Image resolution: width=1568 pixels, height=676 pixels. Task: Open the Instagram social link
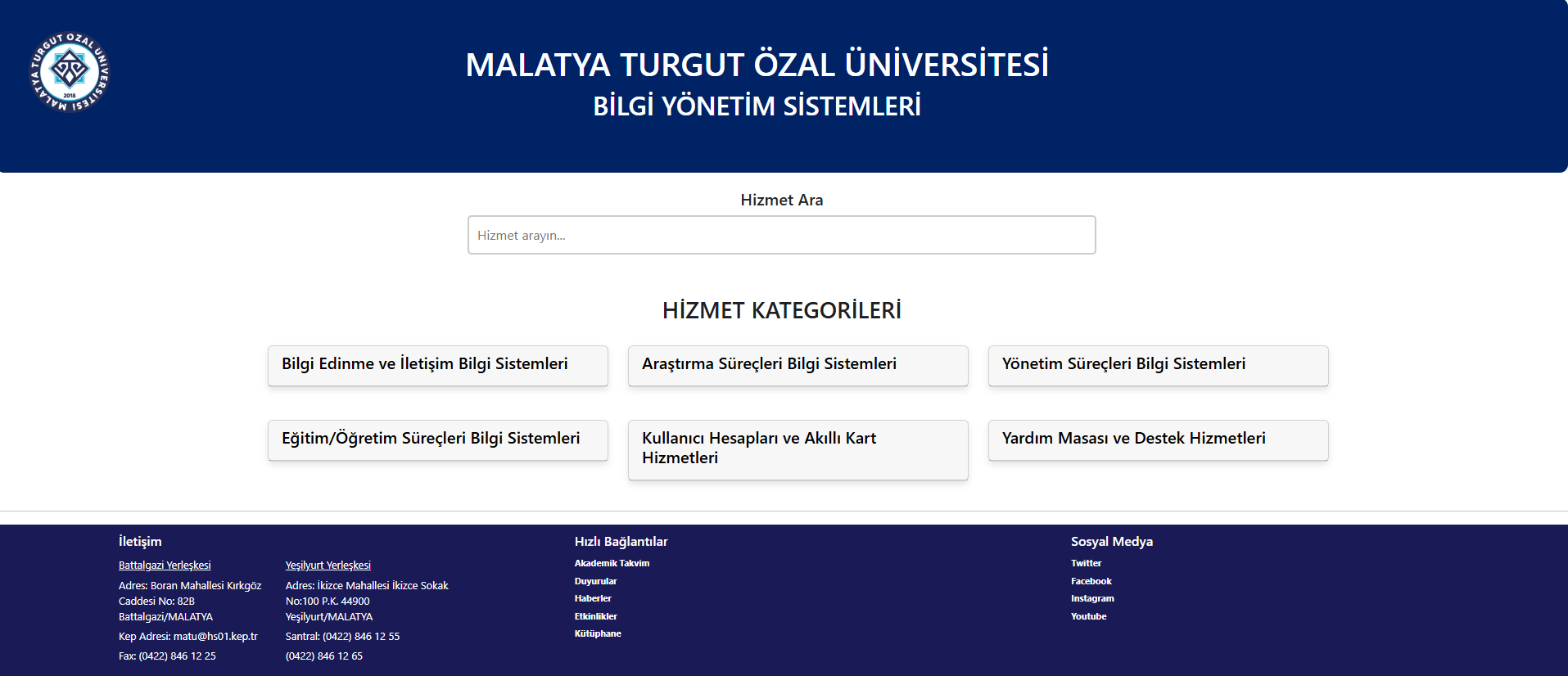click(x=1092, y=598)
